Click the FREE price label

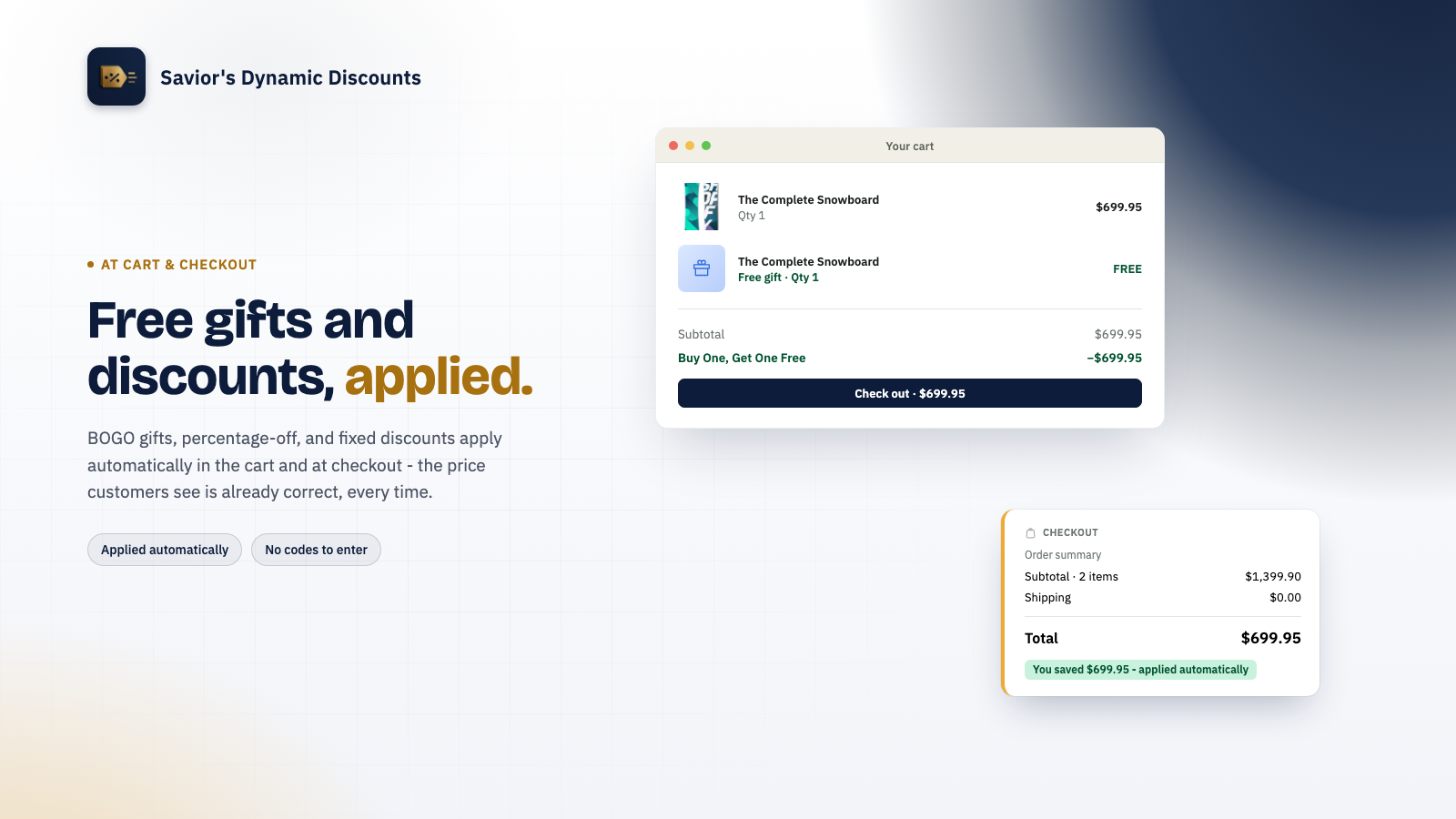point(1127,269)
